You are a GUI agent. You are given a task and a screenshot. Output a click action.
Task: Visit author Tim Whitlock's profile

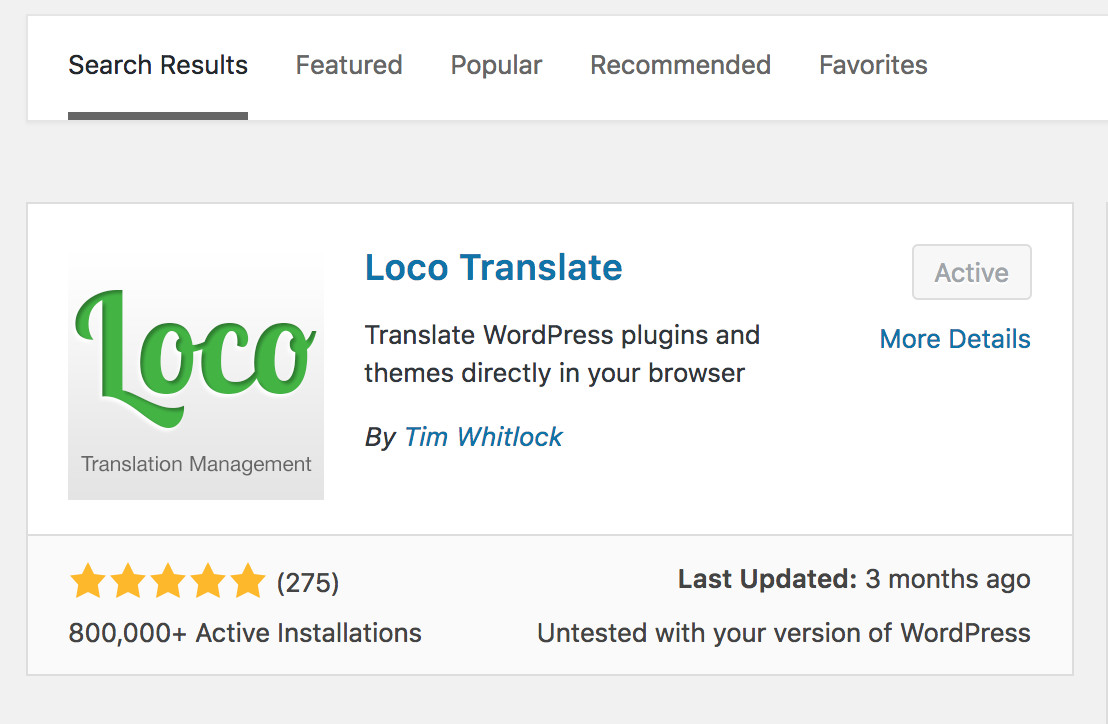tap(483, 437)
